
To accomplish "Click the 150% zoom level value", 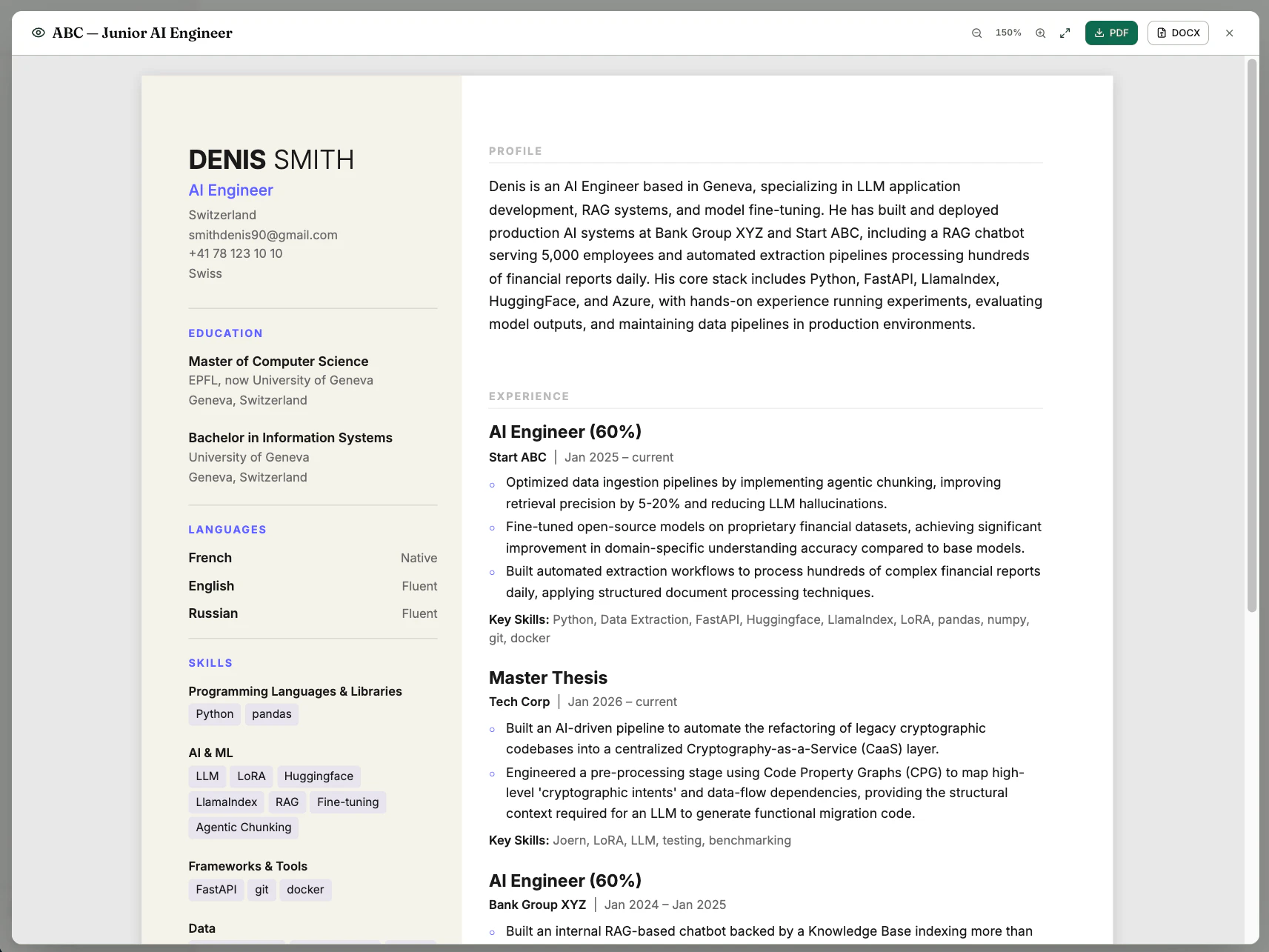I will tap(1008, 33).
